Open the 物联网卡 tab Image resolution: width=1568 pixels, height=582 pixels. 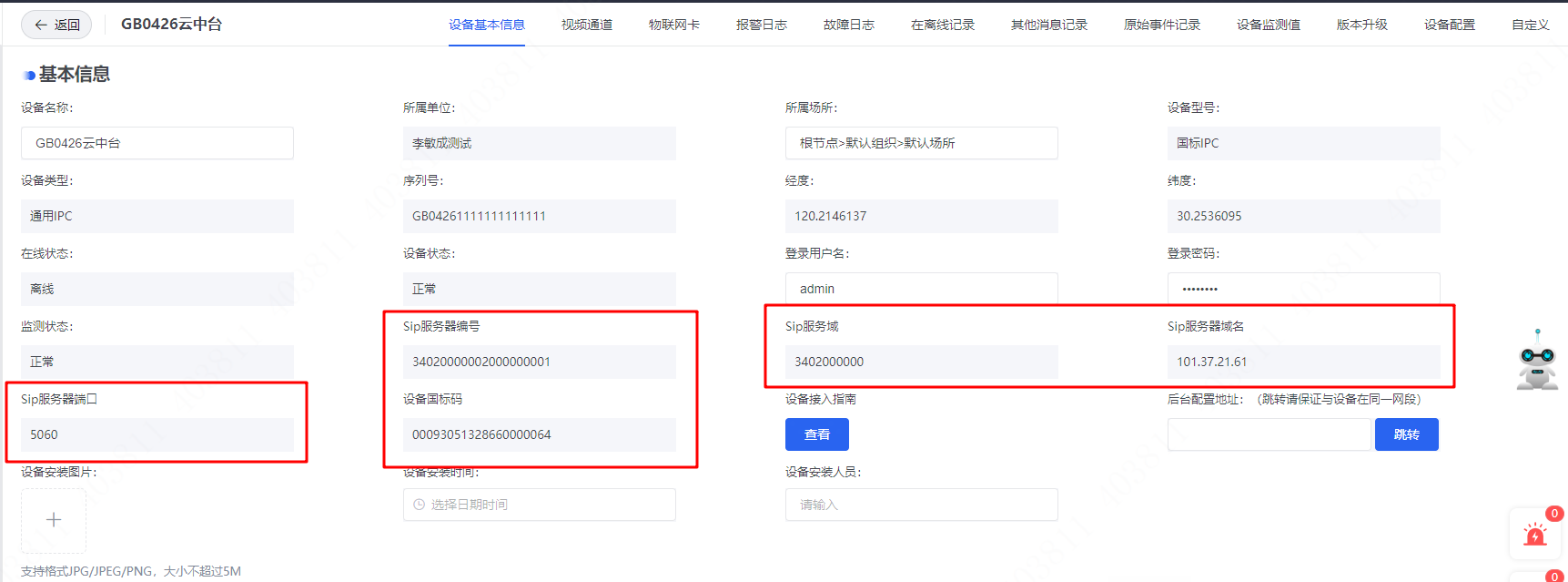tap(674, 25)
